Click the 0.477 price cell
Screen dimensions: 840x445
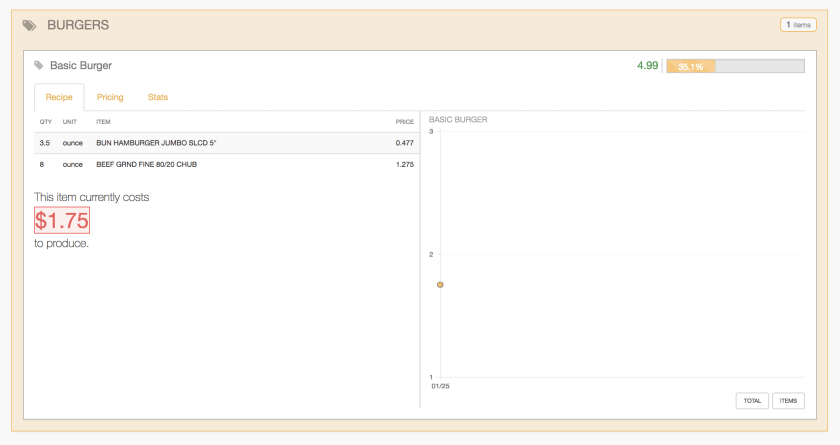[404, 143]
